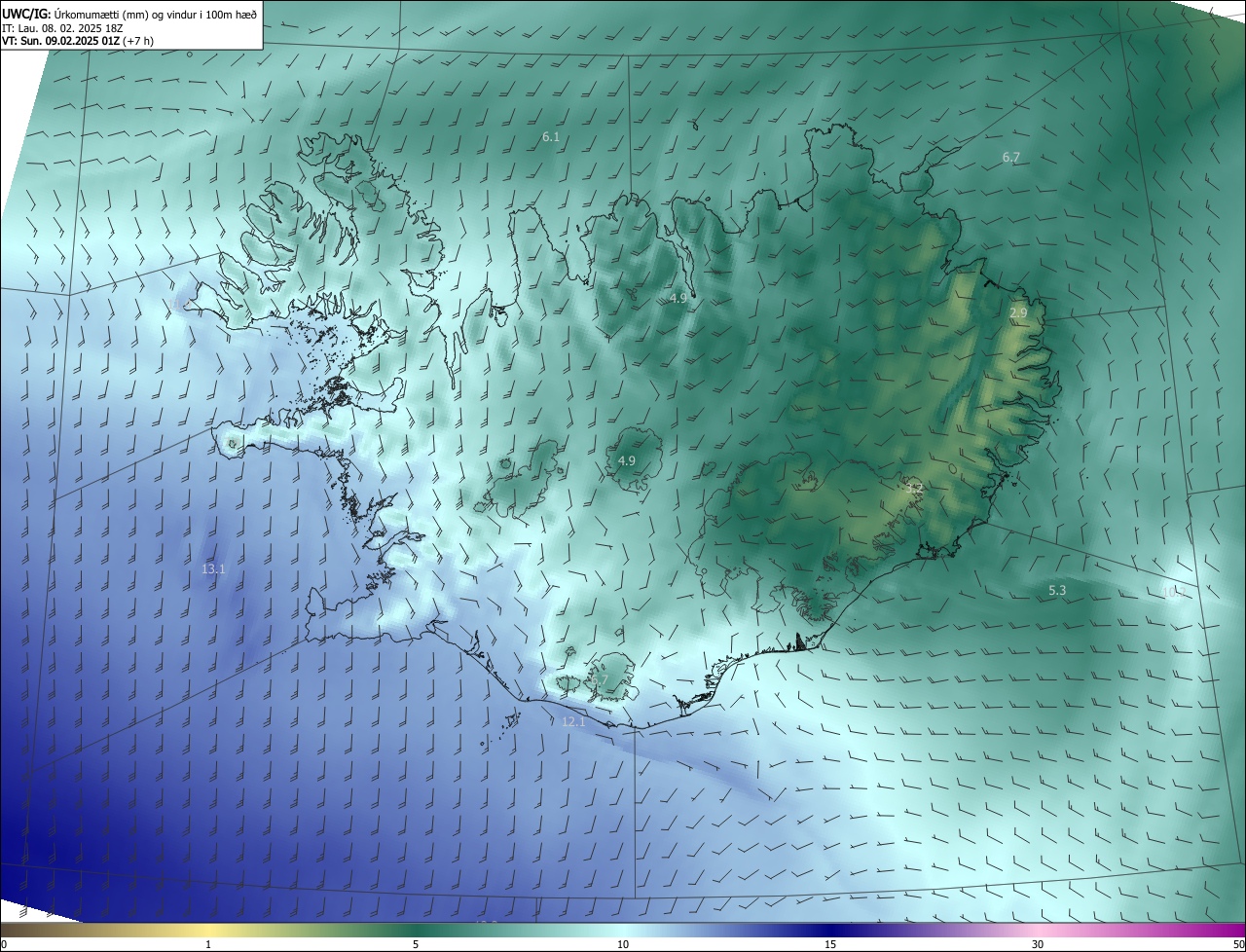Image resolution: width=1246 pixels, height=952 pixels.
Task: Select 4.9 inside the small round glacier outline
Action: pyautogui.click(x=627, y=460)
